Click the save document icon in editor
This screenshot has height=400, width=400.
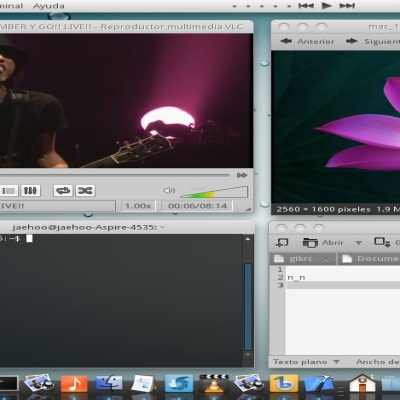coord(382,242)
